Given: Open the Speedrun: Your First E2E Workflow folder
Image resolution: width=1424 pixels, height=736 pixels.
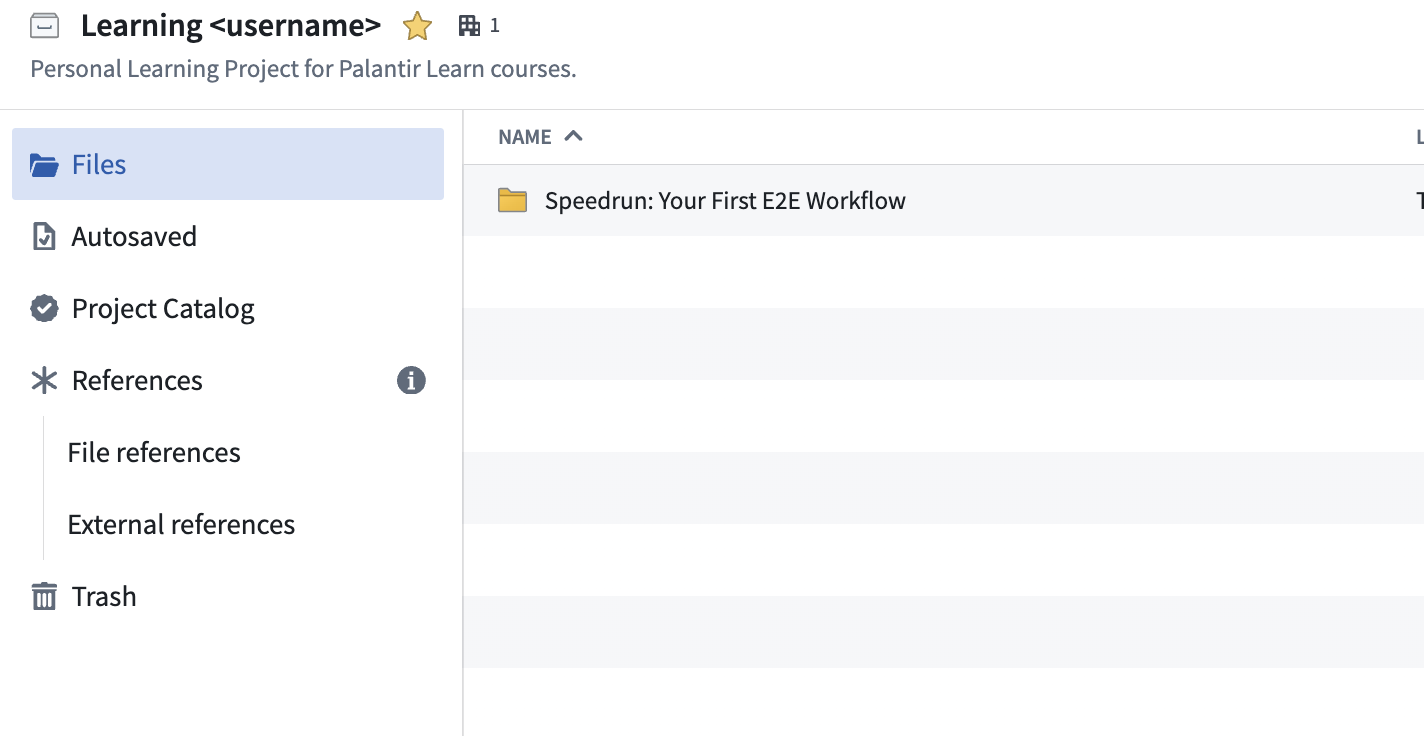Looking at the screenshot, I should pos(724,200).
